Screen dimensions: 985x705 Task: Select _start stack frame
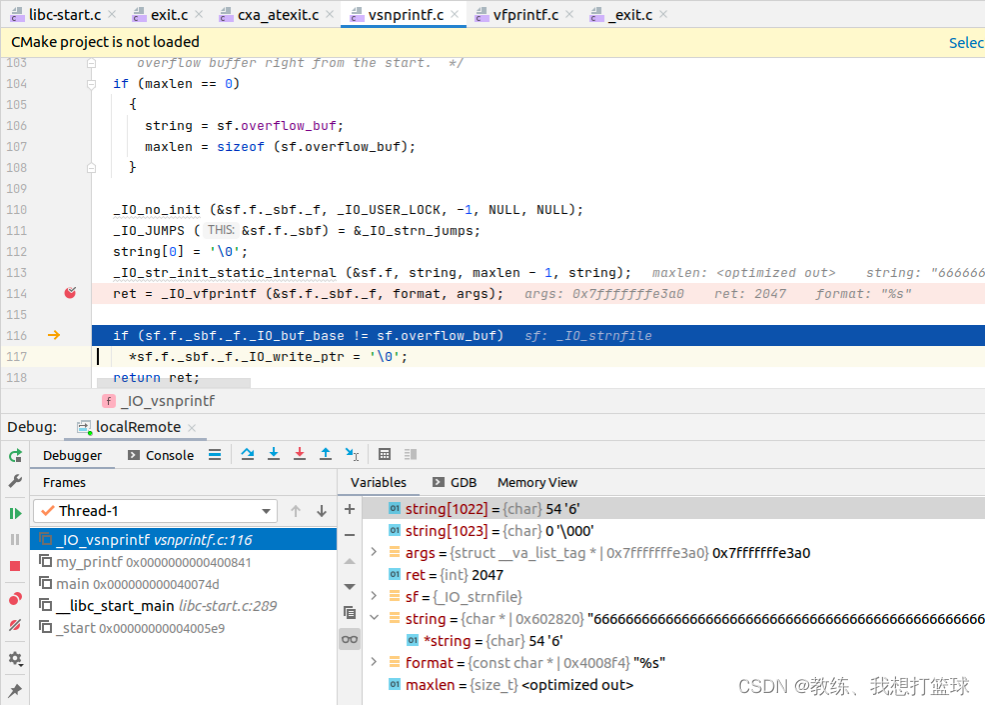[183, 628]
